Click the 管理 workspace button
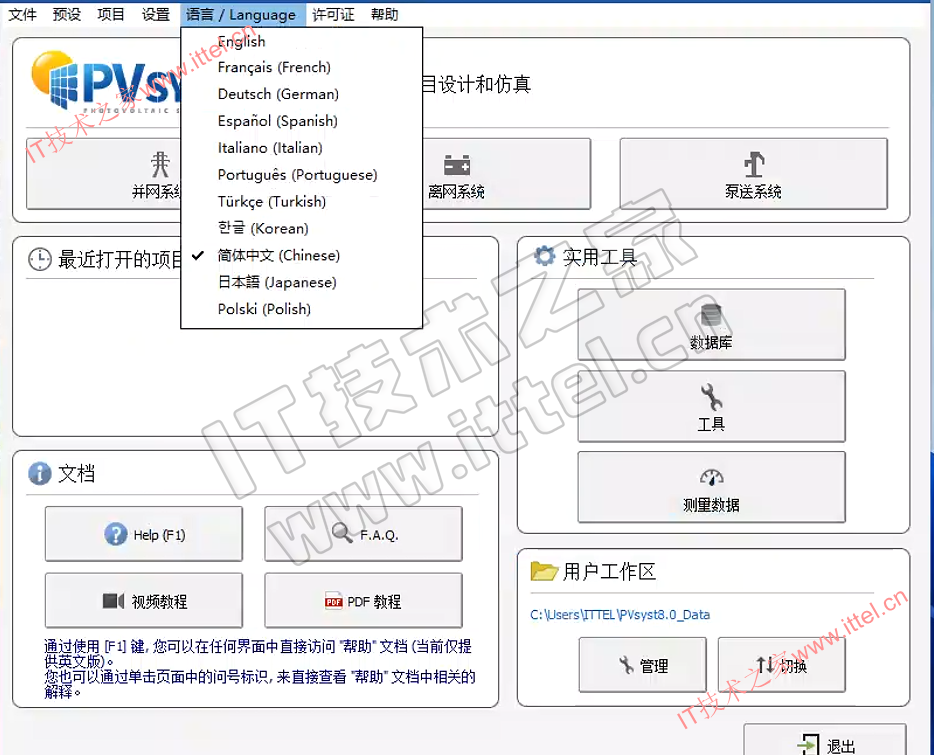This screenshot has height=755, width=934. pos(642,665)
